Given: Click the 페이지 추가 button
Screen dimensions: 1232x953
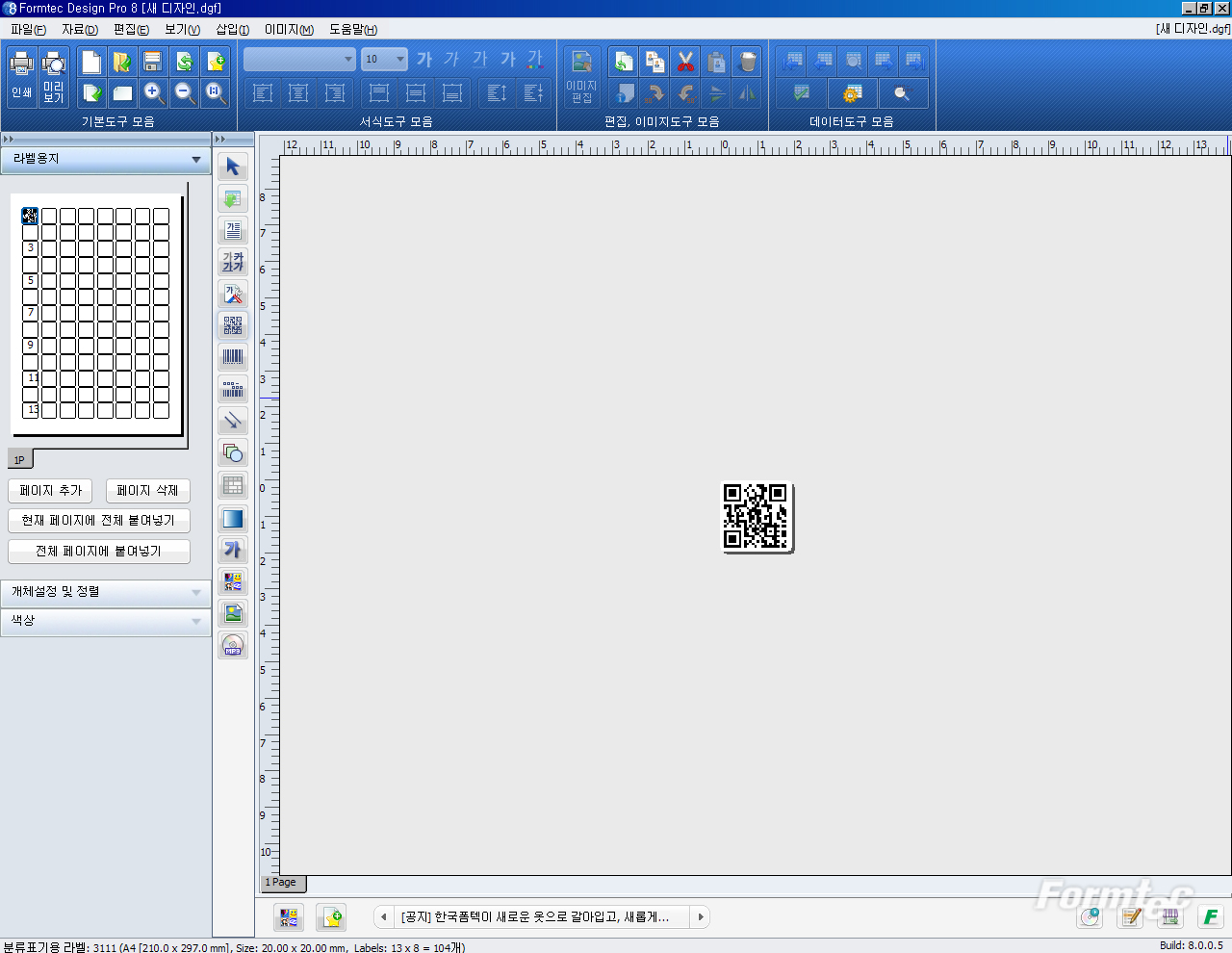Looking at the screenshot, I should (51, 491).
